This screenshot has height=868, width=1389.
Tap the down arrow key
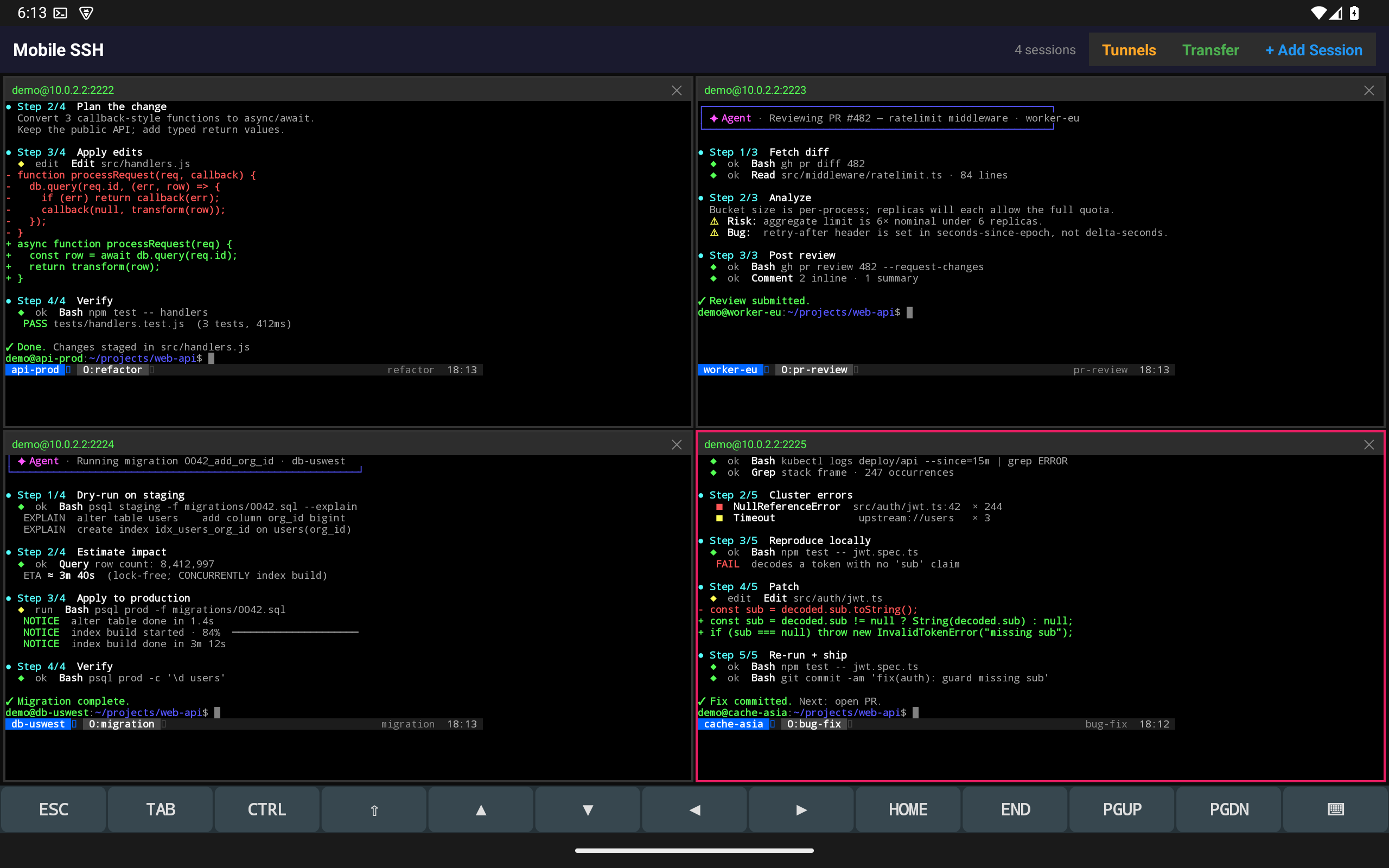coord(588,809)
